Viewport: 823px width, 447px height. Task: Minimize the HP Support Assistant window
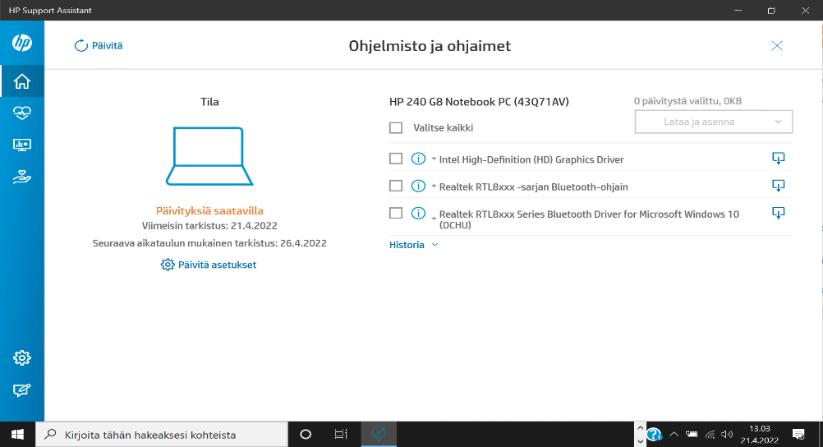pyautogui.click(x=738, y=10)
